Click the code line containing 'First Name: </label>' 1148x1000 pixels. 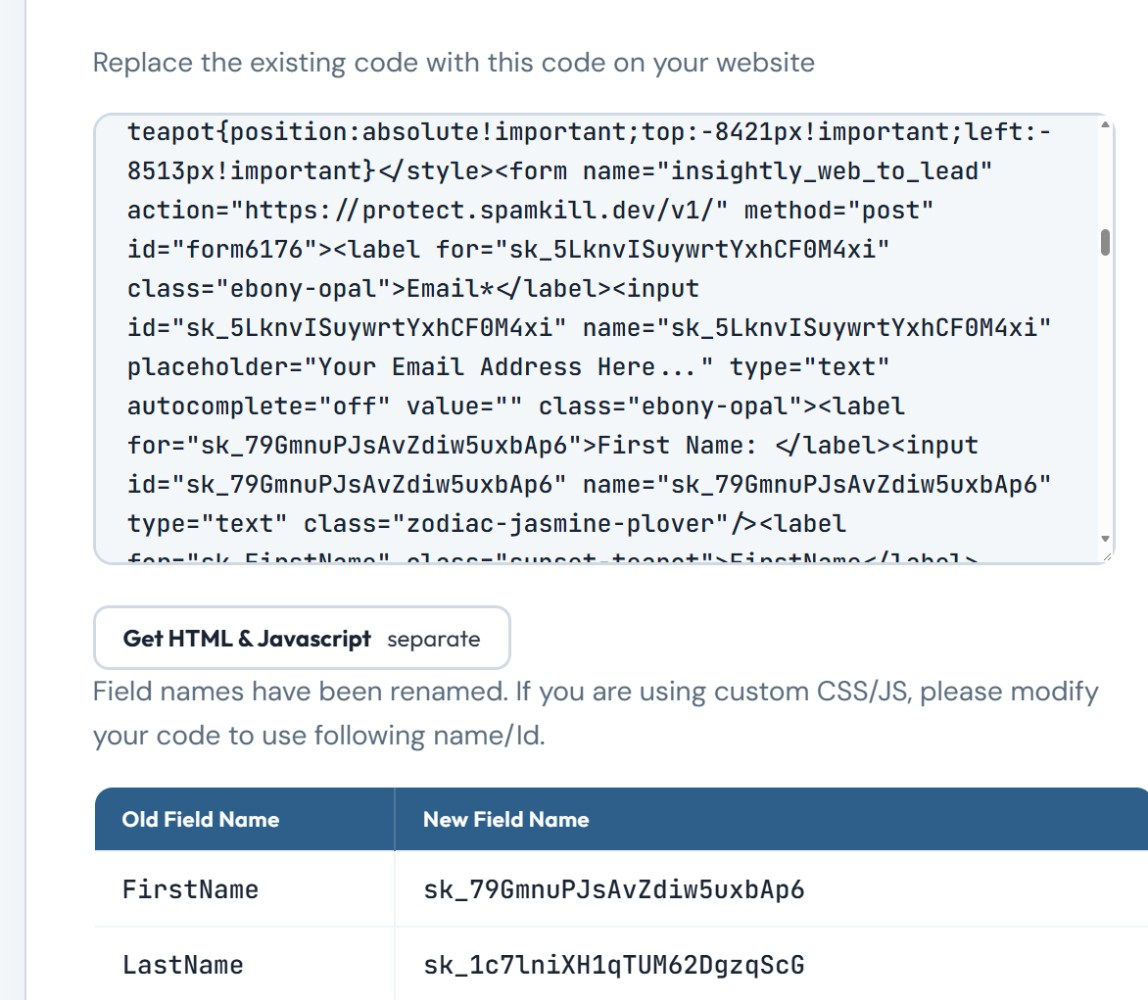[x=552, y=445]
